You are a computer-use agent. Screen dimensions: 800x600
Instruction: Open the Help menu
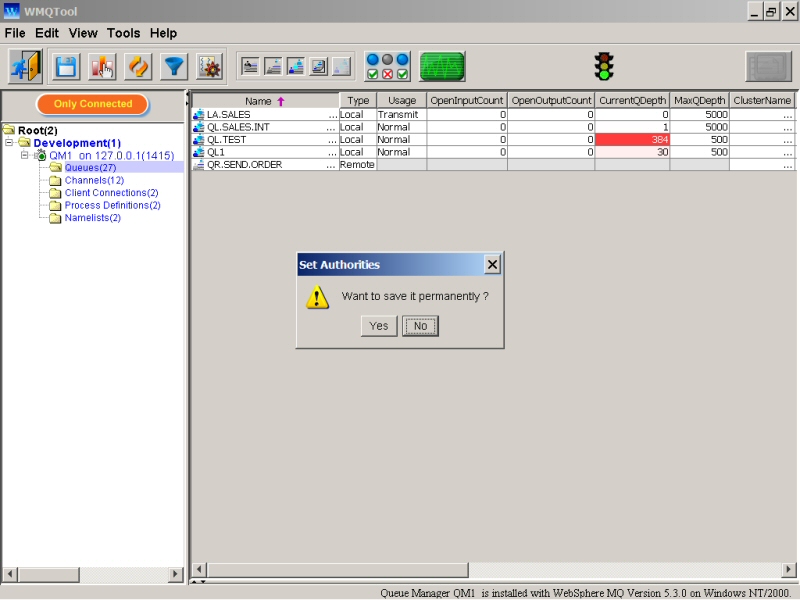coord(163,33)
